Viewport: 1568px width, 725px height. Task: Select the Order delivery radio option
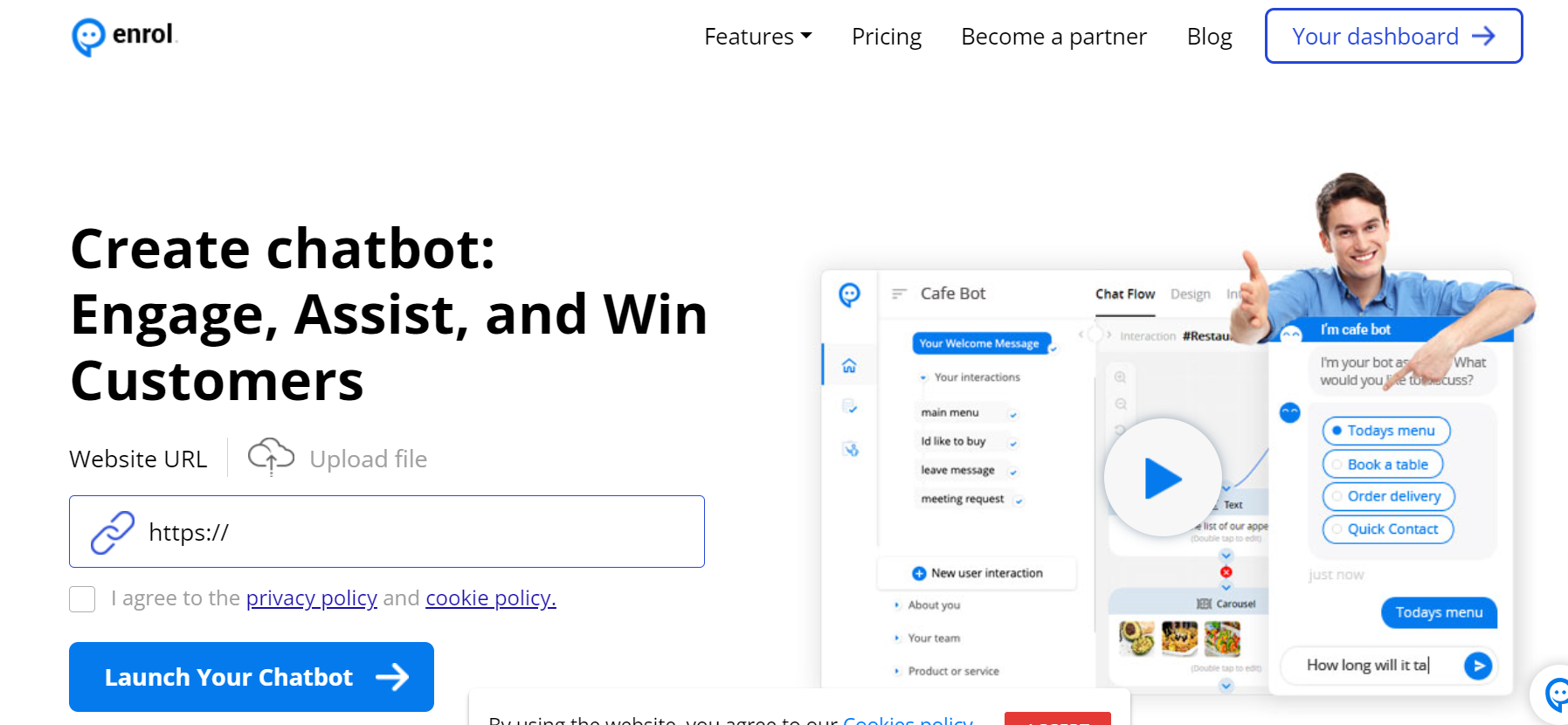(x=1387, y=496)
